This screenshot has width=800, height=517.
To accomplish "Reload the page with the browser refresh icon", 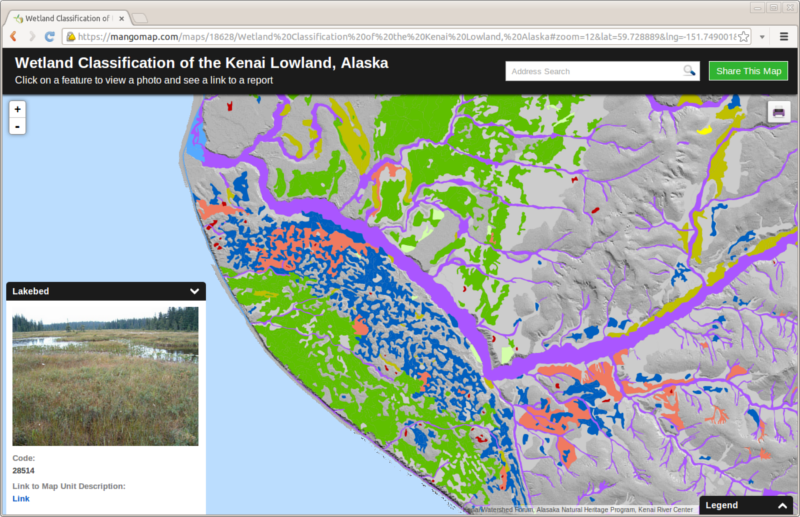I will (x=50, y=36).
